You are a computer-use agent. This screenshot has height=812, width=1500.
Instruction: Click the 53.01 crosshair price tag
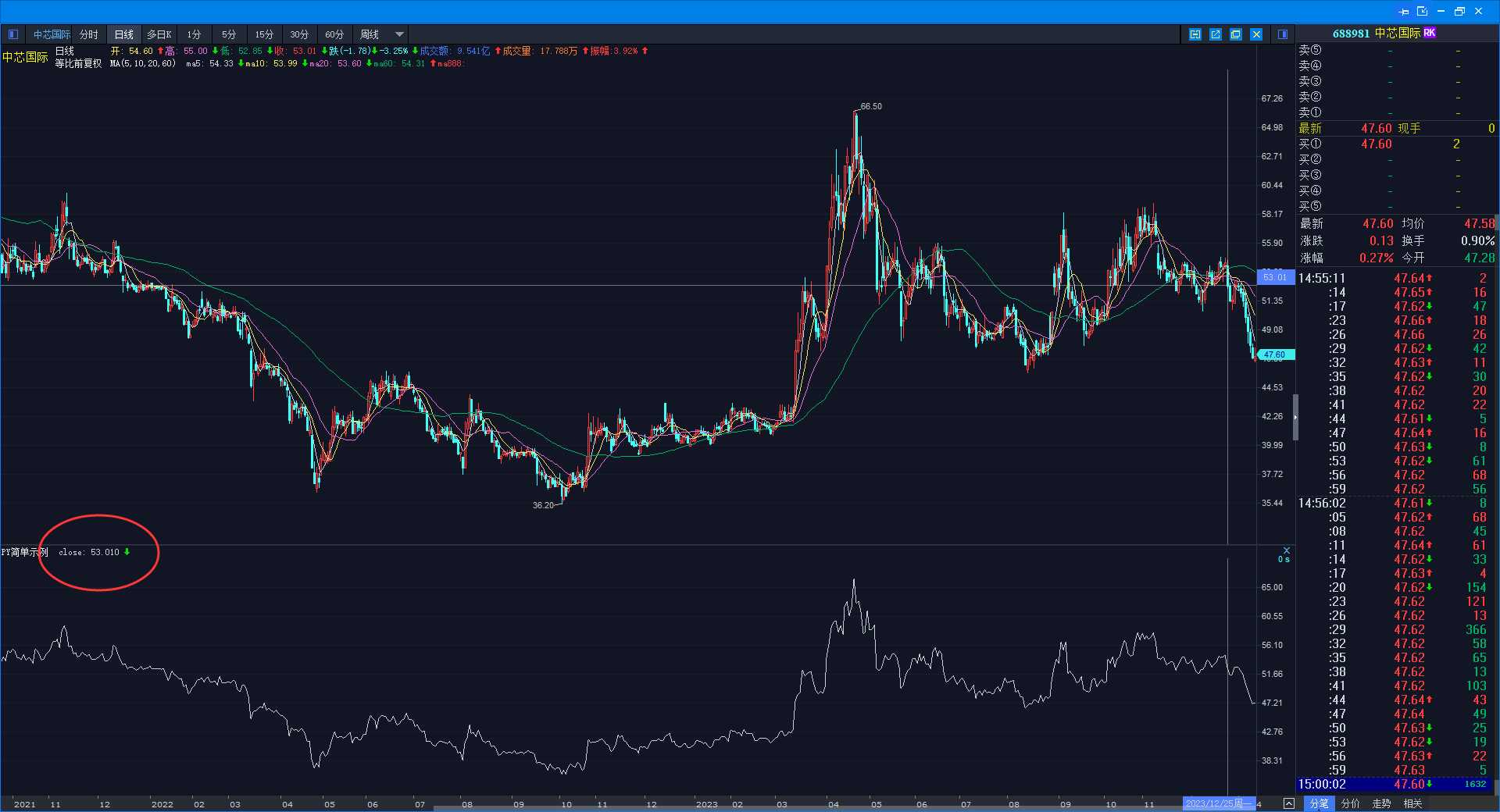(1275, 277)
